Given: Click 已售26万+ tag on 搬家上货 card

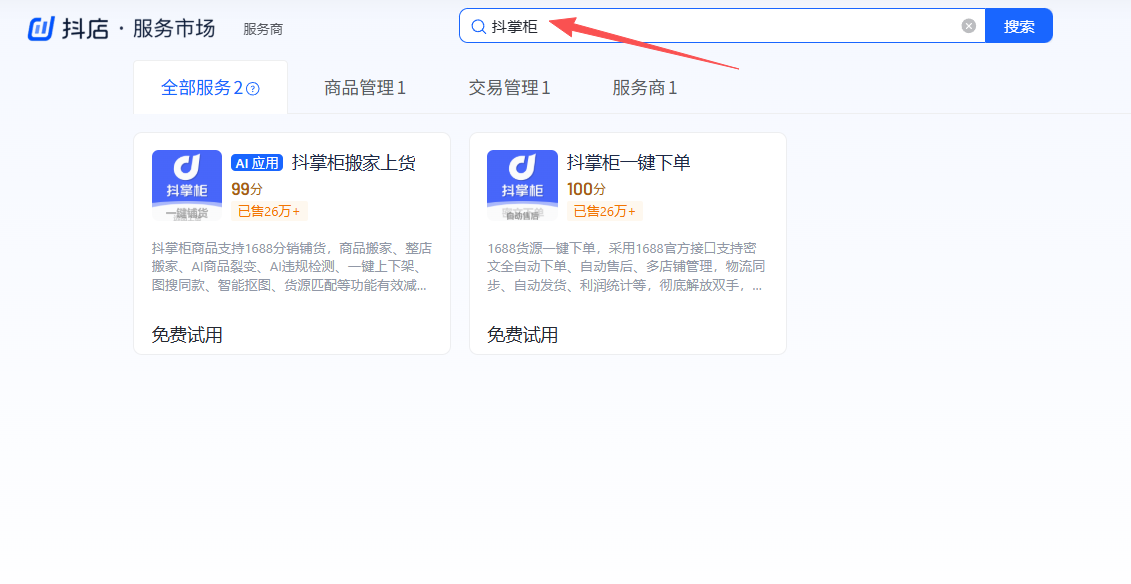Looking at the screenshot, I should [269, 211].
